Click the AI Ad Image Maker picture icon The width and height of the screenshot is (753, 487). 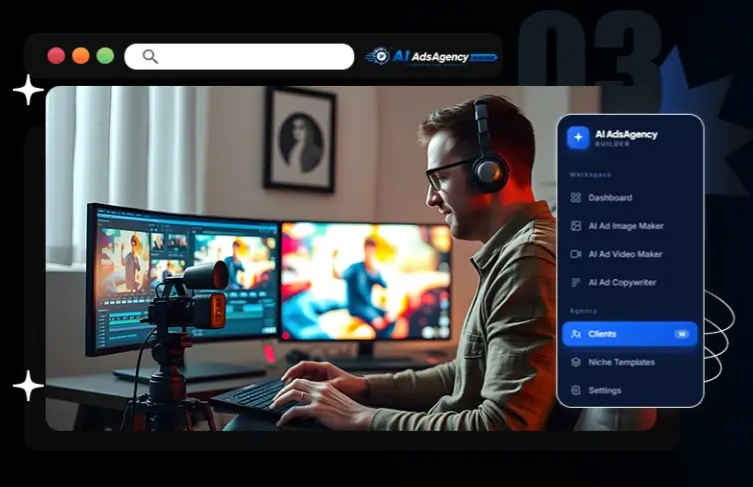[576, 226]
